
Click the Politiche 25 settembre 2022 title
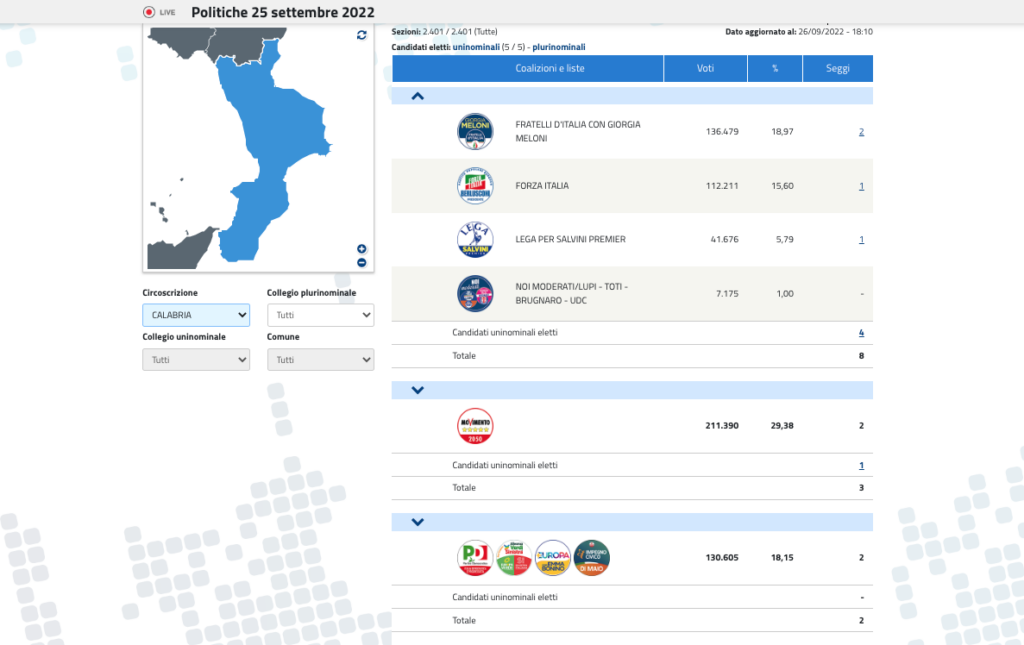coord(283,12)
